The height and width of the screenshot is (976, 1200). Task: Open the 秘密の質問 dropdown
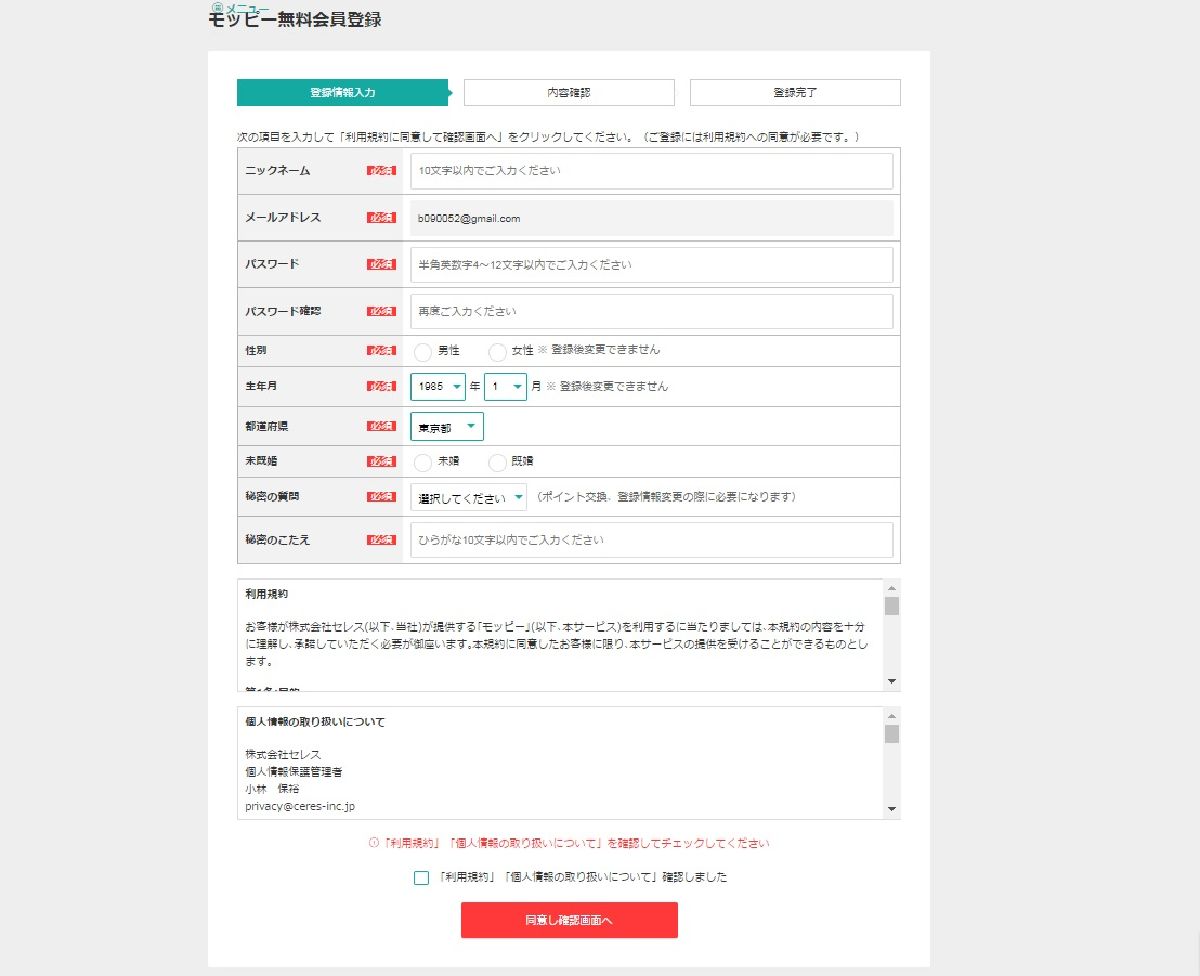468,497
